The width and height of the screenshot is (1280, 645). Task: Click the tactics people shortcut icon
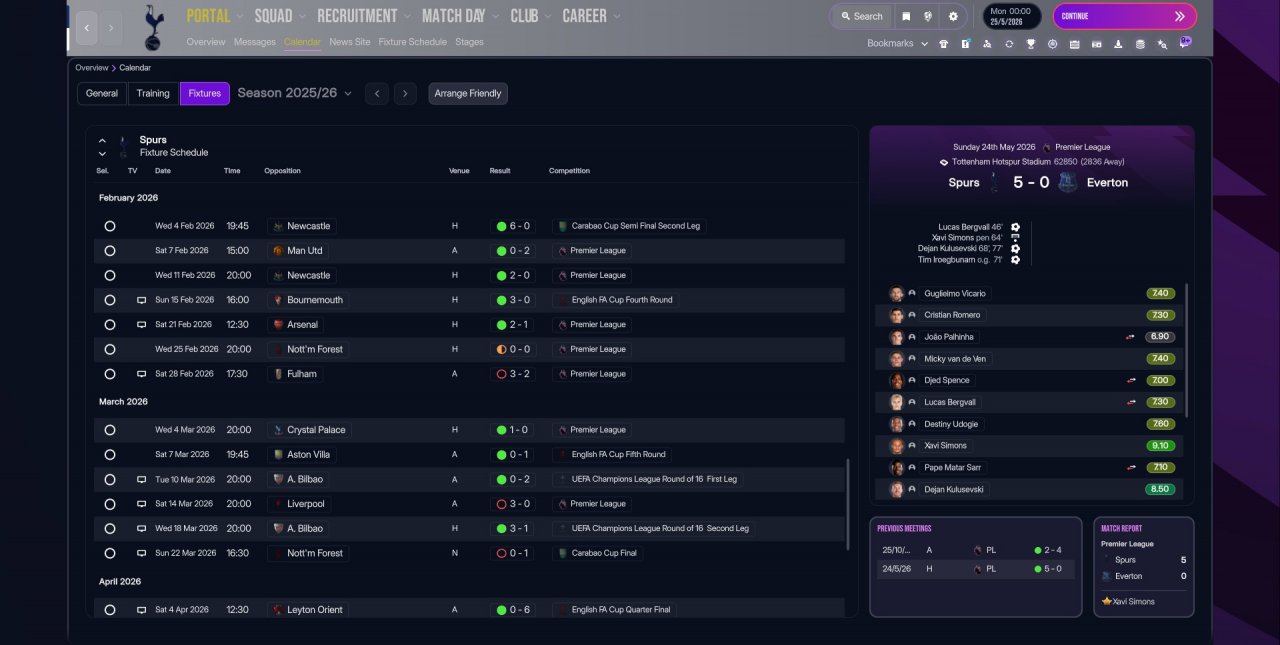point(987,44)
